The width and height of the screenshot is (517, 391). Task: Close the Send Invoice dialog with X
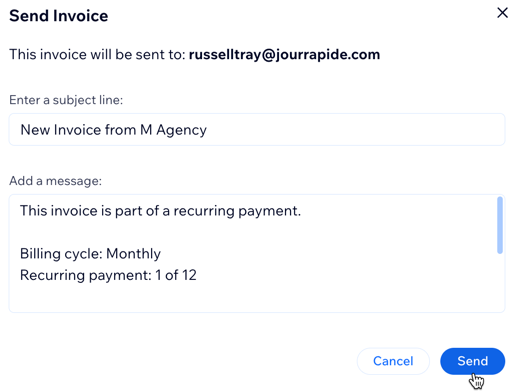point(502,13)
